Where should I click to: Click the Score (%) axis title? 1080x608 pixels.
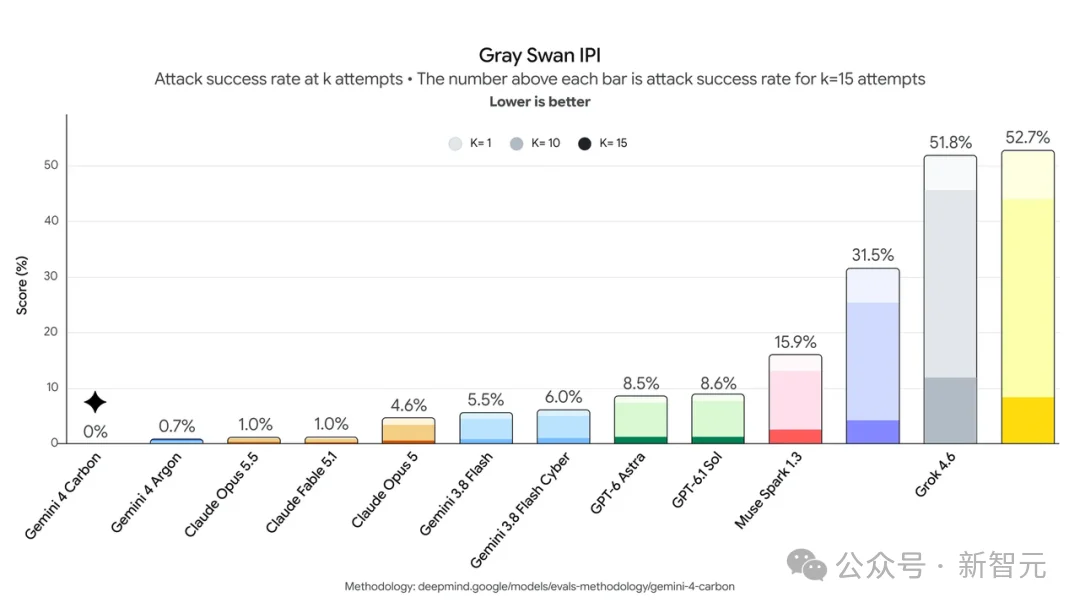coord(22,286)
